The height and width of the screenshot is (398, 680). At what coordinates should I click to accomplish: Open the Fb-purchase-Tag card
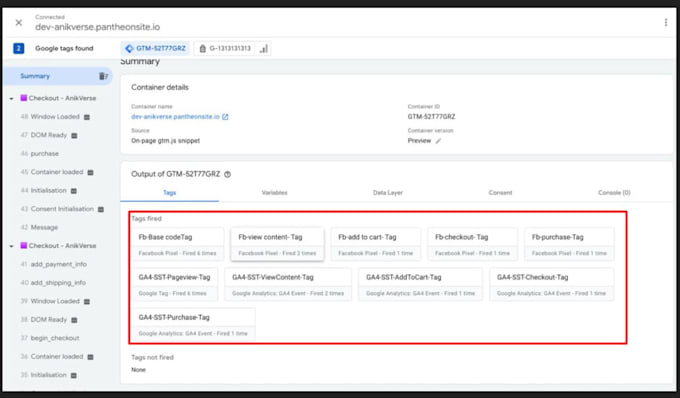pos(569,244)
